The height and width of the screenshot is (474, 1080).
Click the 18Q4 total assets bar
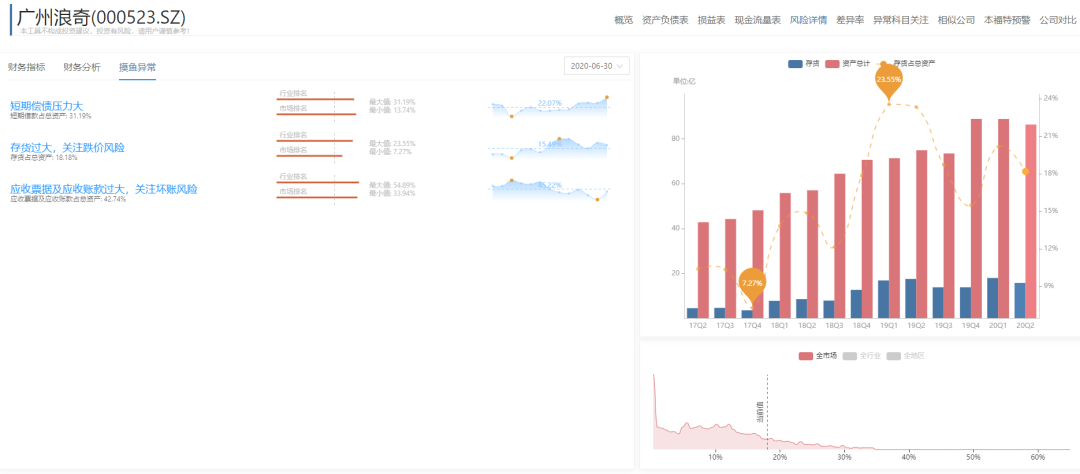[867, 239]
